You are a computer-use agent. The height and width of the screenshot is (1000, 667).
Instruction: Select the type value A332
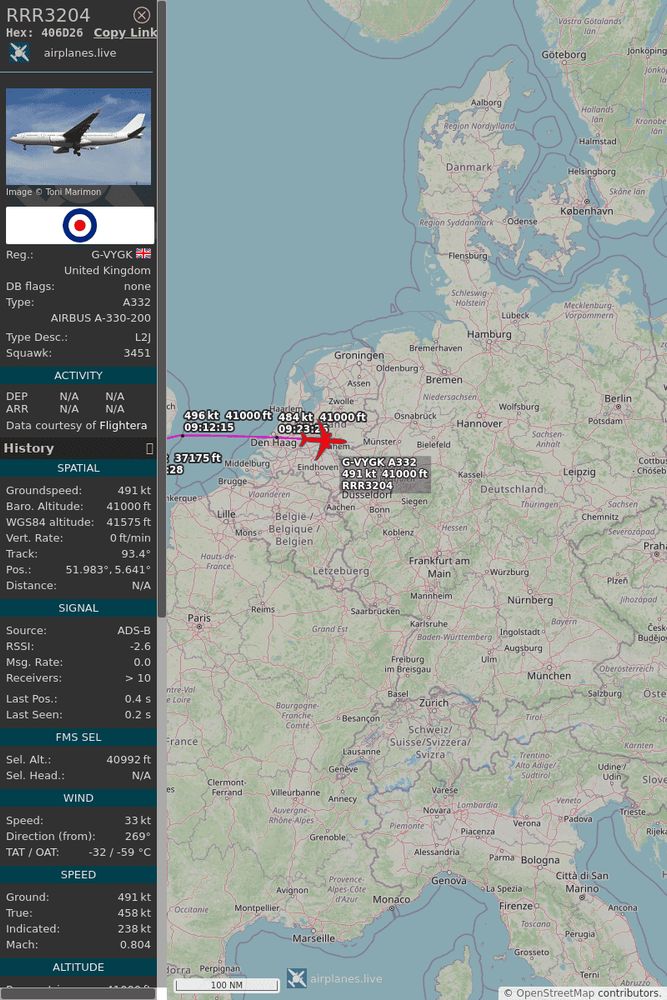[x=137, y=302]
